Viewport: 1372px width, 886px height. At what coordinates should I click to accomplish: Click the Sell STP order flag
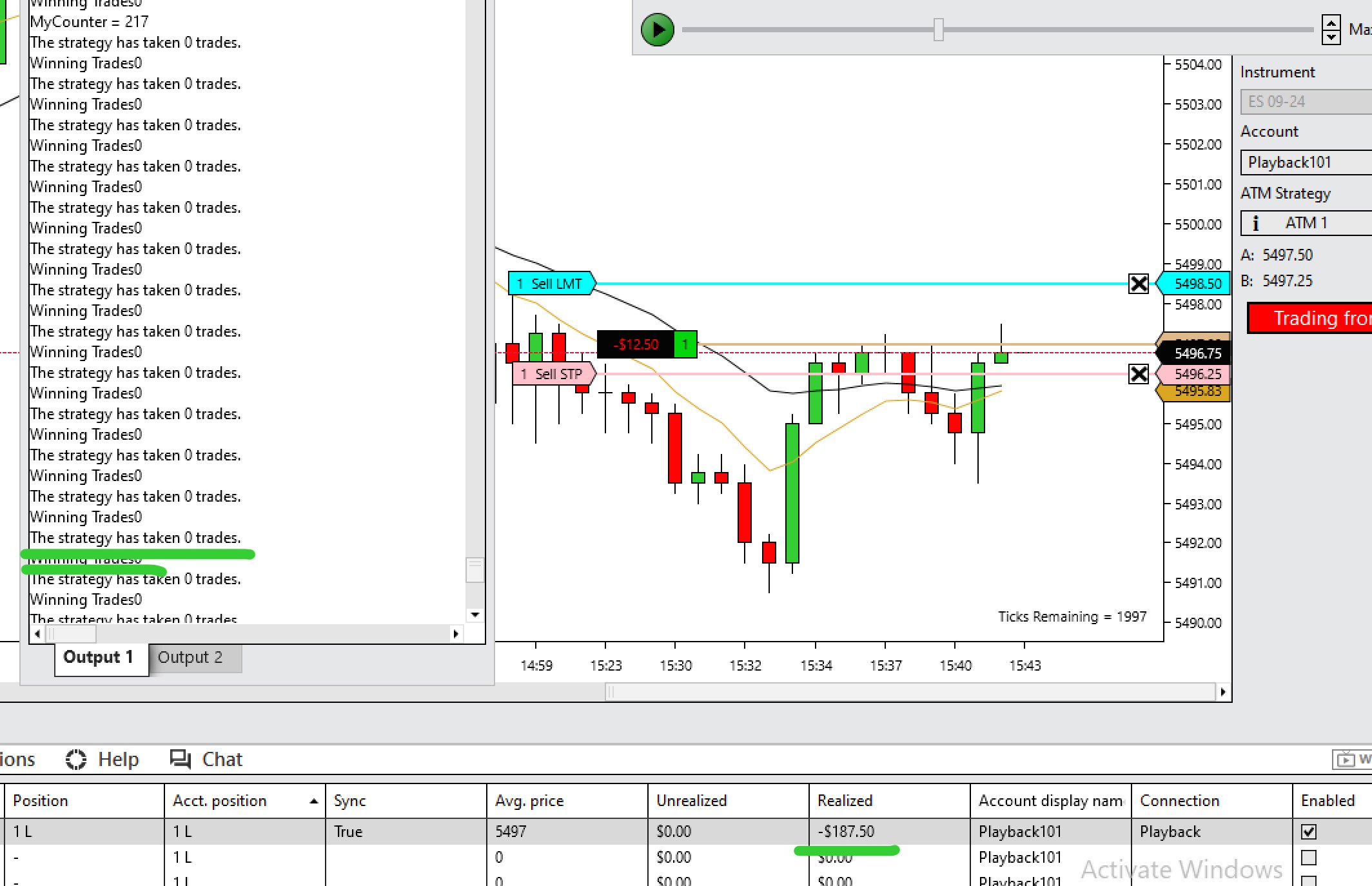pyautogui.click(x=553, y=374)
